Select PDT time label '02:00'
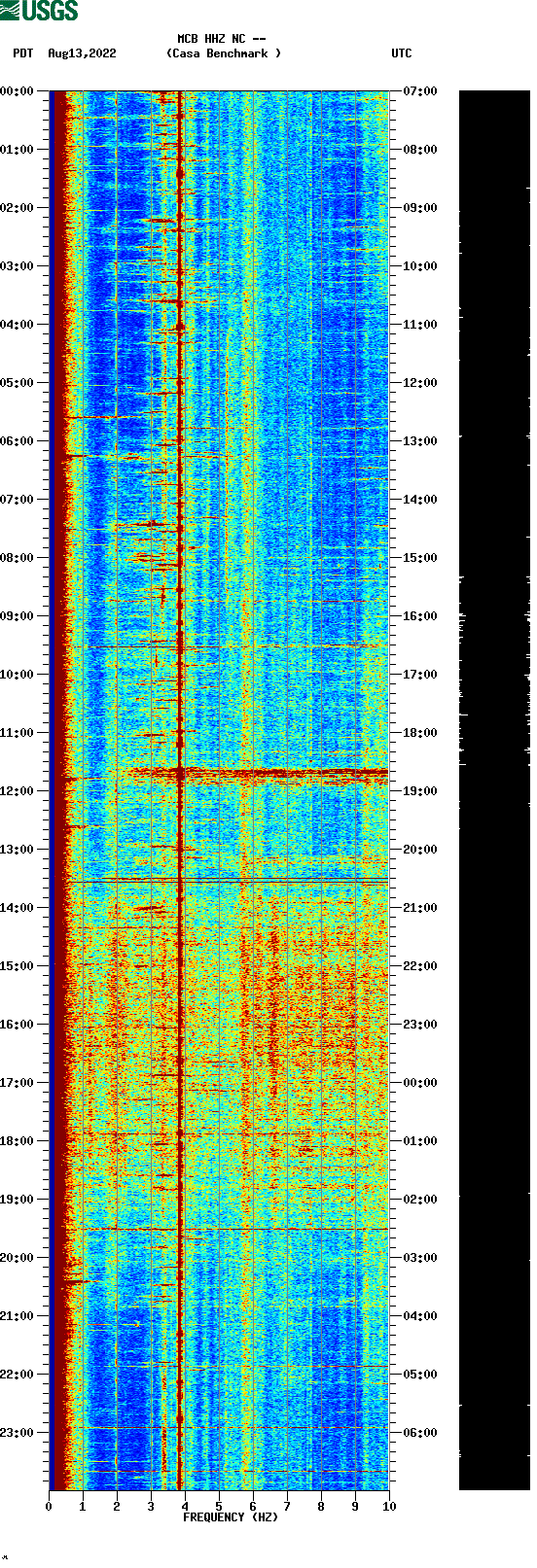537x1568 pixels. point(17,208)
